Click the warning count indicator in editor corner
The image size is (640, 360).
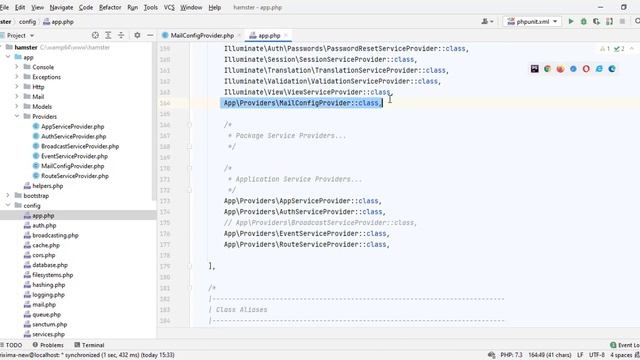coord(605,49)
